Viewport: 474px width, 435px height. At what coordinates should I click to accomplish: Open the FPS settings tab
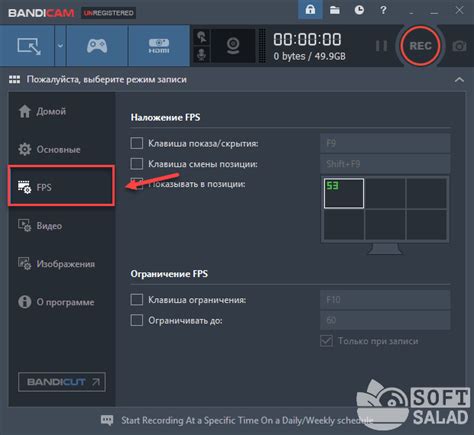[62, 185]
